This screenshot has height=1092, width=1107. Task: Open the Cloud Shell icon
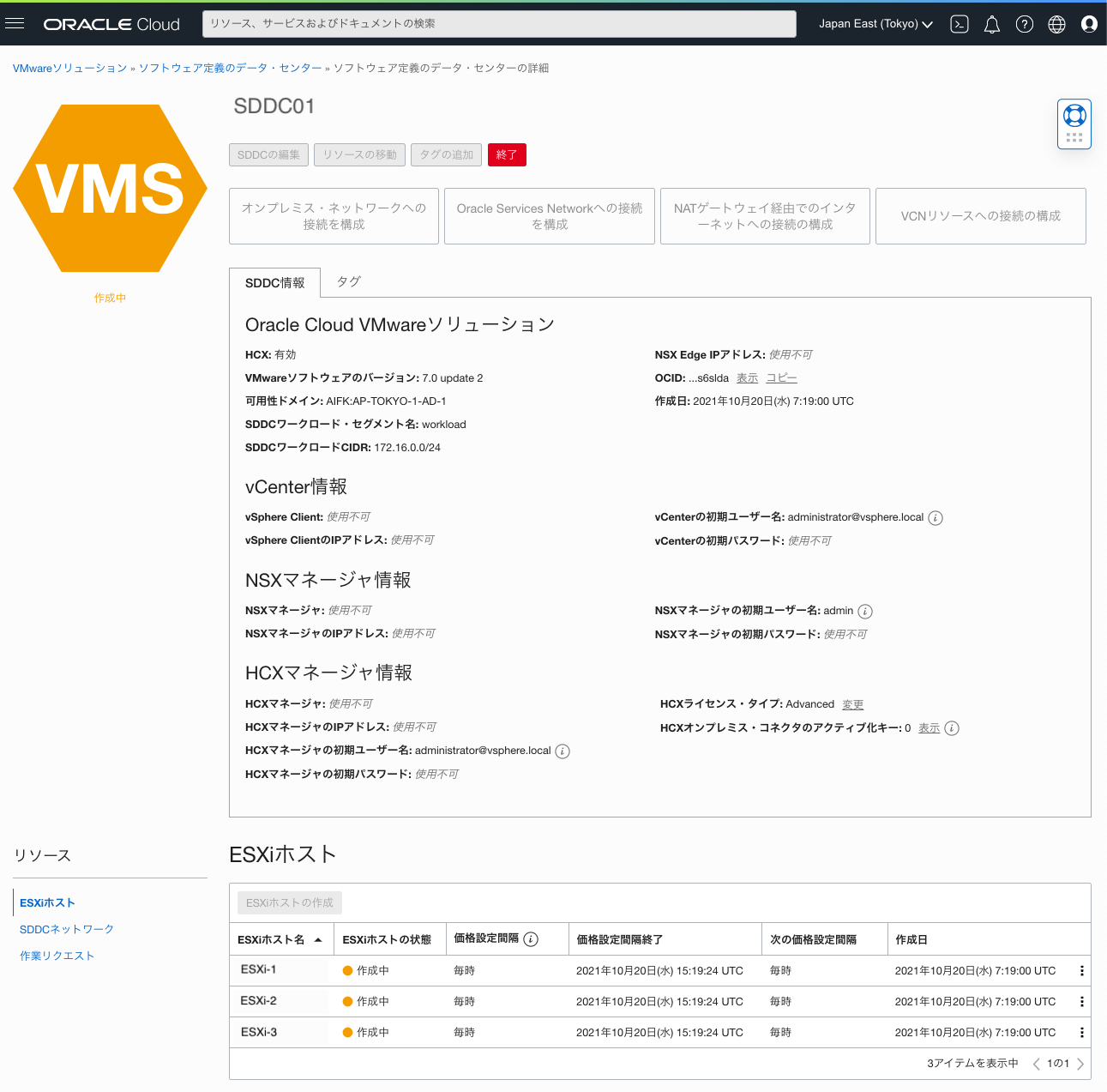(960, 24)
